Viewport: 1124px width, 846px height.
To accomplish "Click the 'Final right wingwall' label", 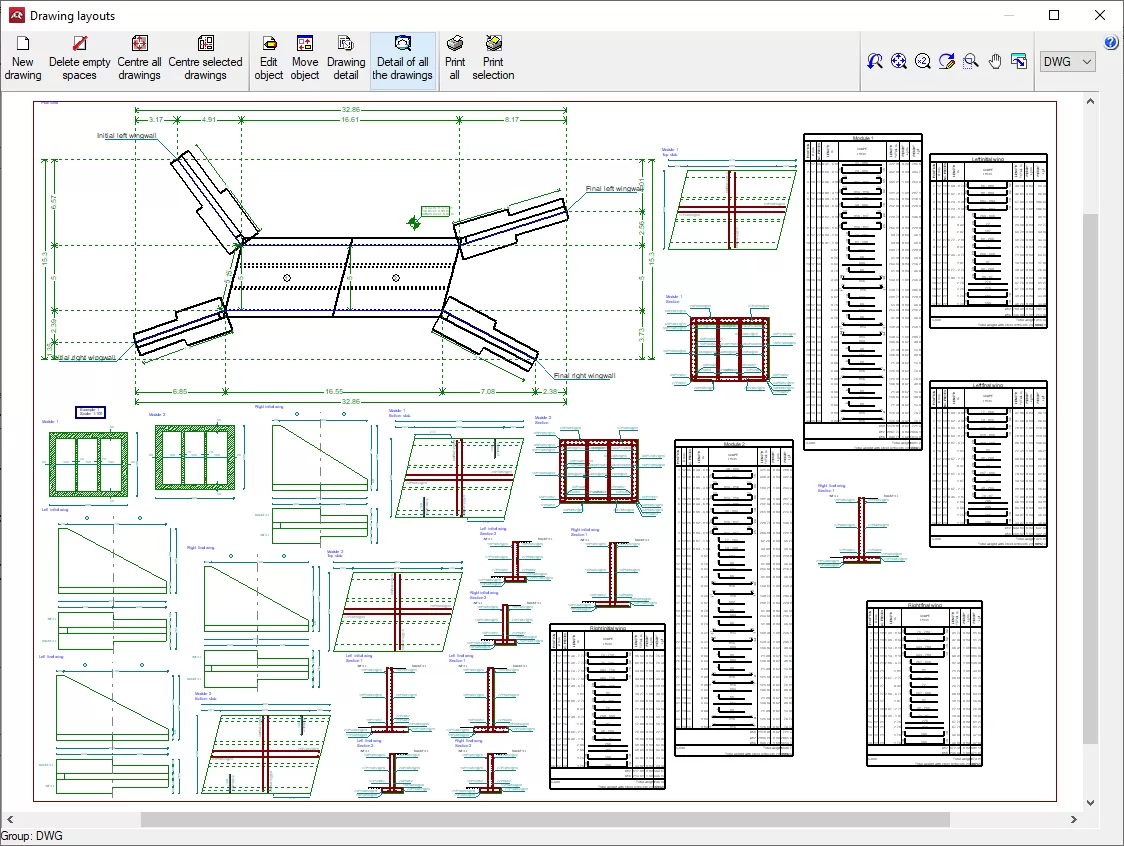I will point(584,376).
